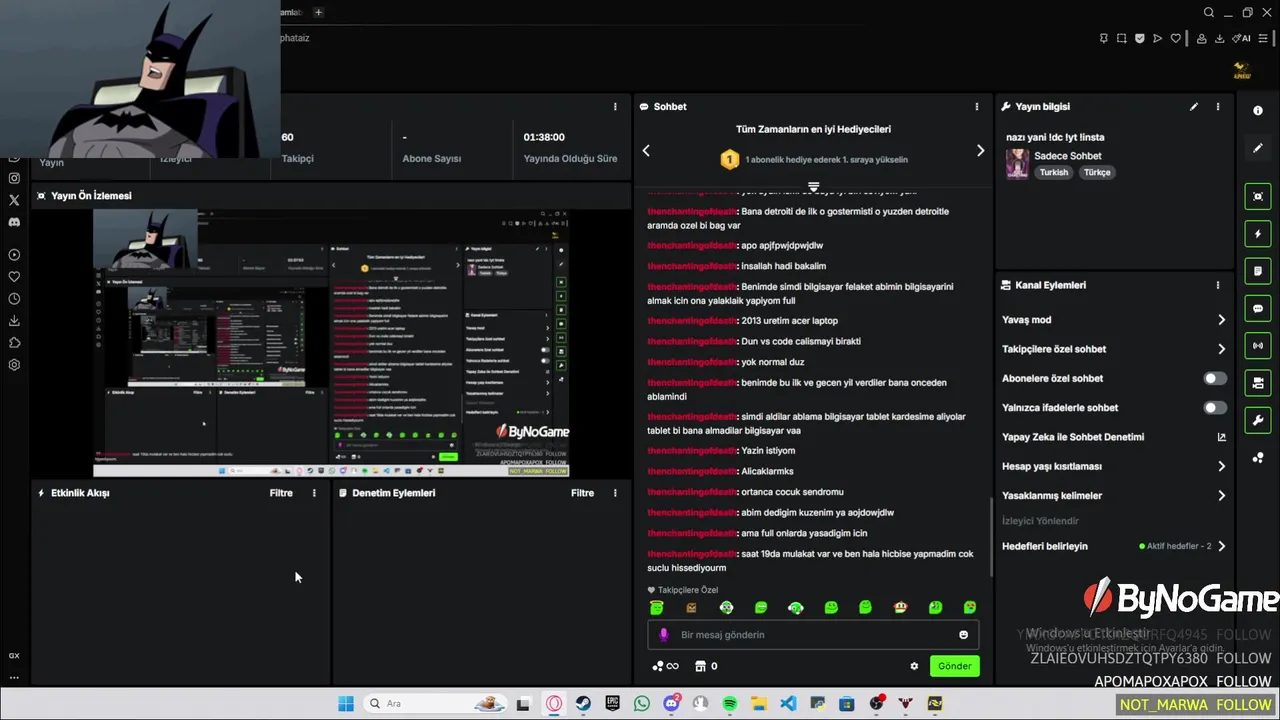Show previous top gifter with left arrow
The image size is (1280, 720).
tap(646, 151)
